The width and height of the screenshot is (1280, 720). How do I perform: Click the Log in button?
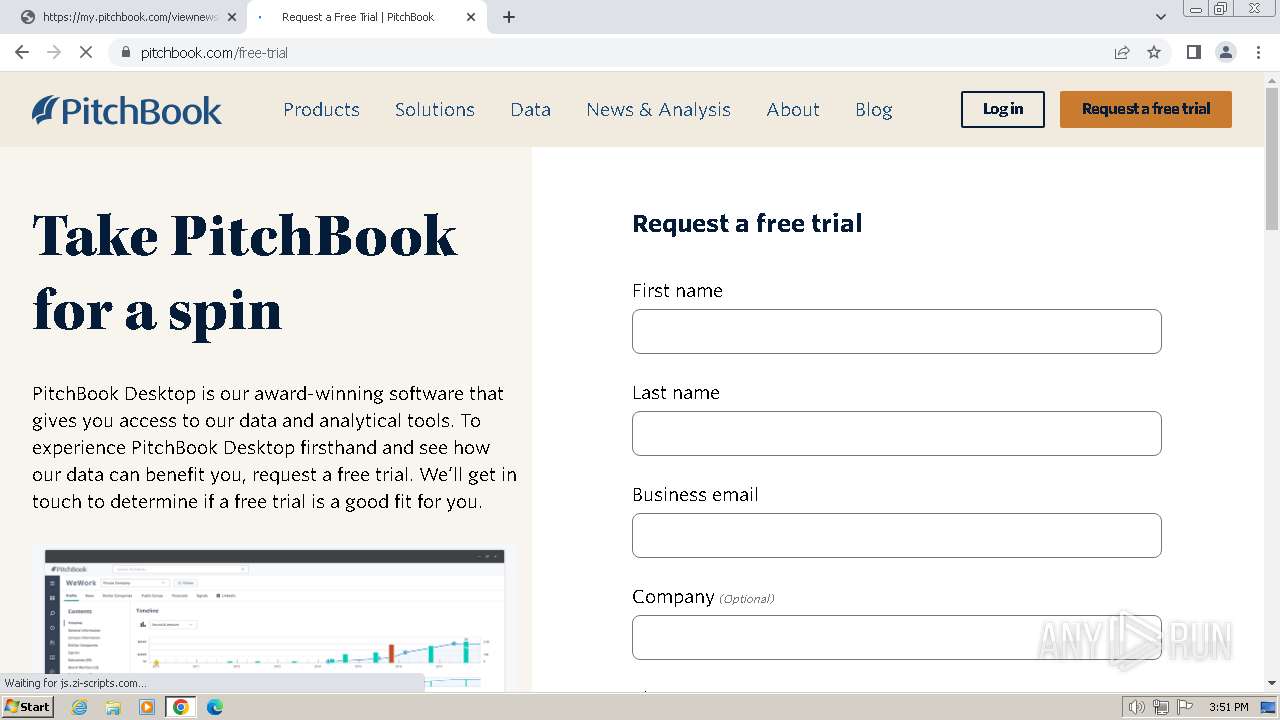tap(1003, 110)
